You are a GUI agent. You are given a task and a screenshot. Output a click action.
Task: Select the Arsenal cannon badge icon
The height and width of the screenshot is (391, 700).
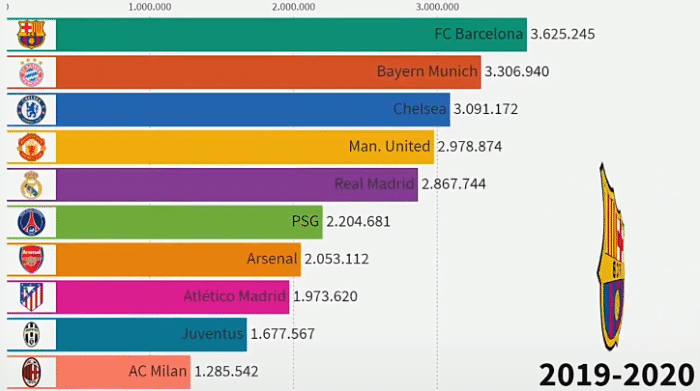tap(31, 259)
